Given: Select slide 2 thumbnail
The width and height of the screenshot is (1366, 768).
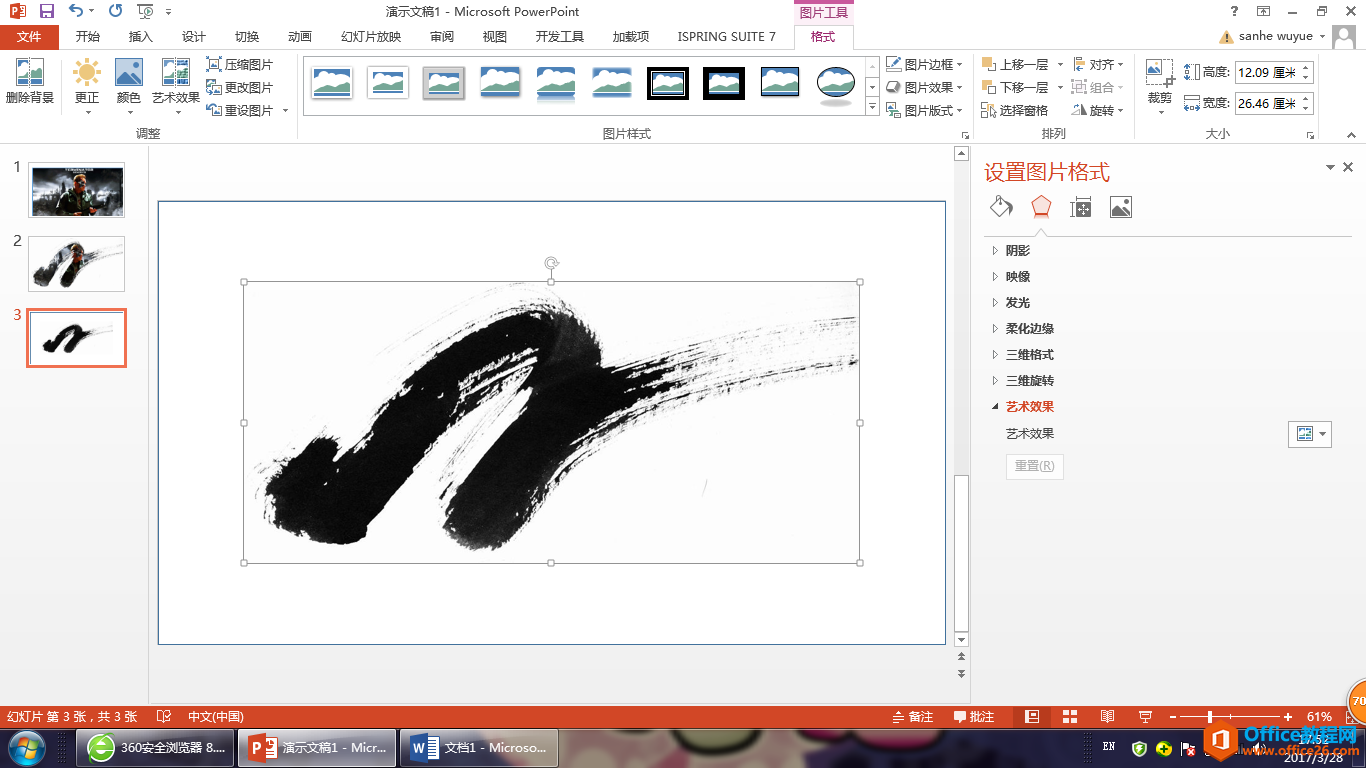Looking at the screenshot, I should (76, 264).
